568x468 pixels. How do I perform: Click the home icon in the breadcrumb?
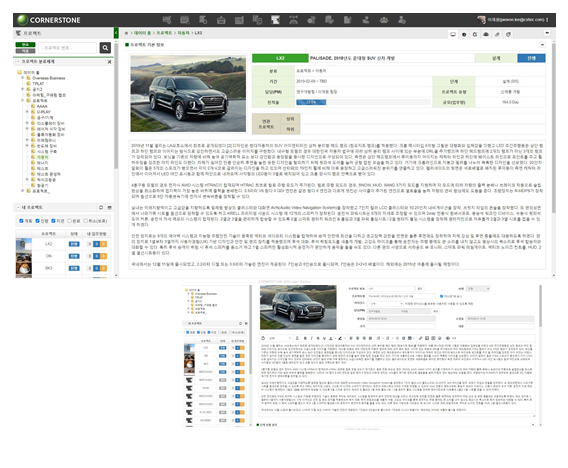[126, 33]
